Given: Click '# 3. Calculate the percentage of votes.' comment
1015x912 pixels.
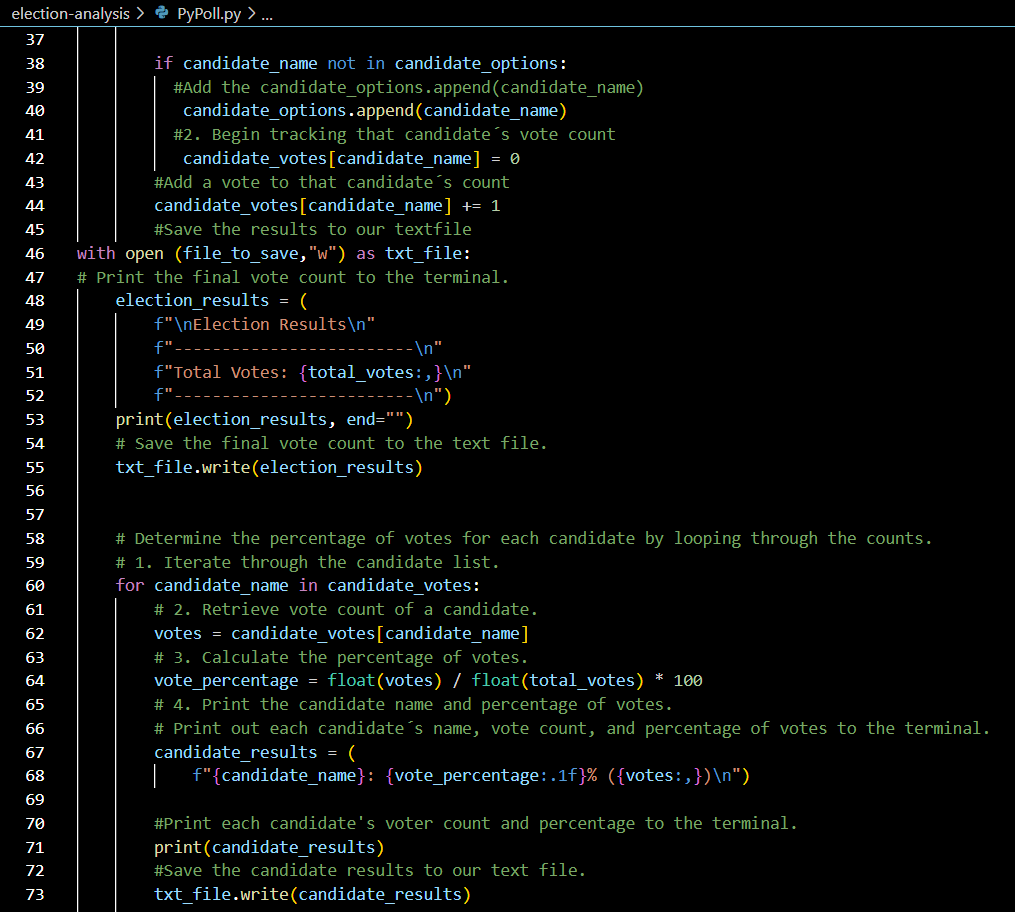Looking at the screenshot, I should 341,658.
